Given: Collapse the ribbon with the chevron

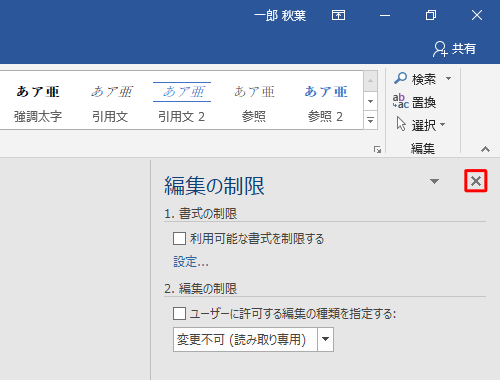Looking at the screenshot, I should click(x=485, y=149).
